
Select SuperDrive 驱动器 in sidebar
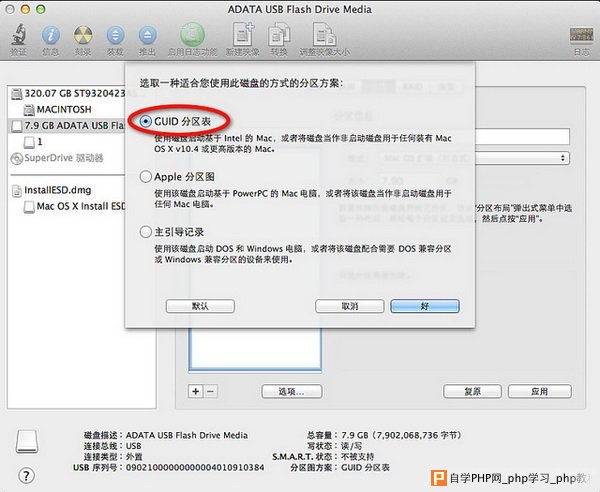pyautogui.click(x=57, y=158)
